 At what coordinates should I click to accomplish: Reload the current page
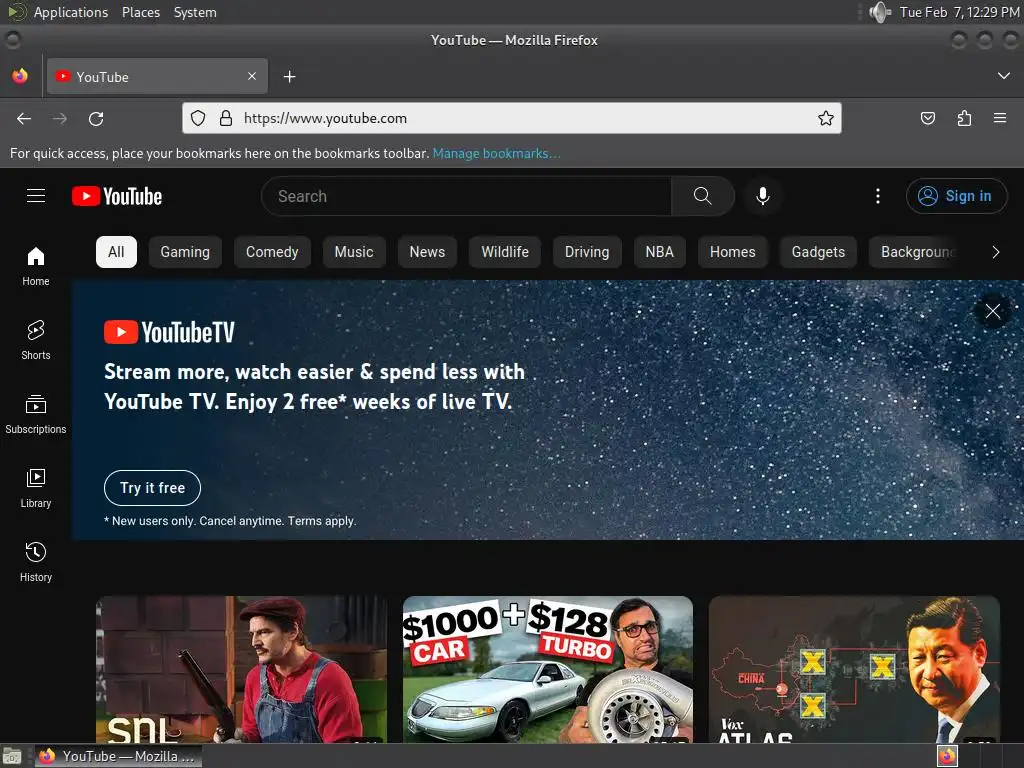click(96, 118)
